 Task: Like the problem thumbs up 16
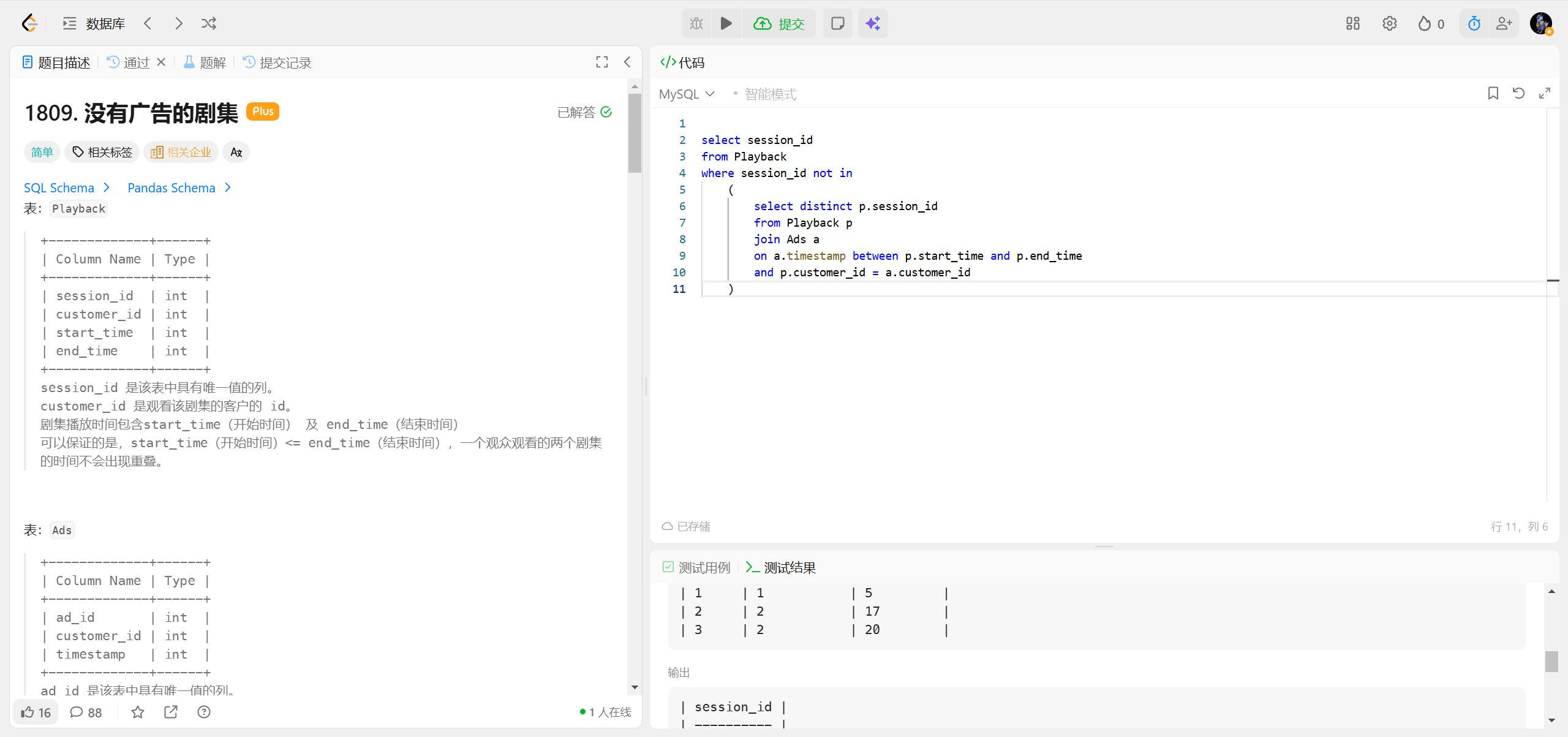pos(36,712)
